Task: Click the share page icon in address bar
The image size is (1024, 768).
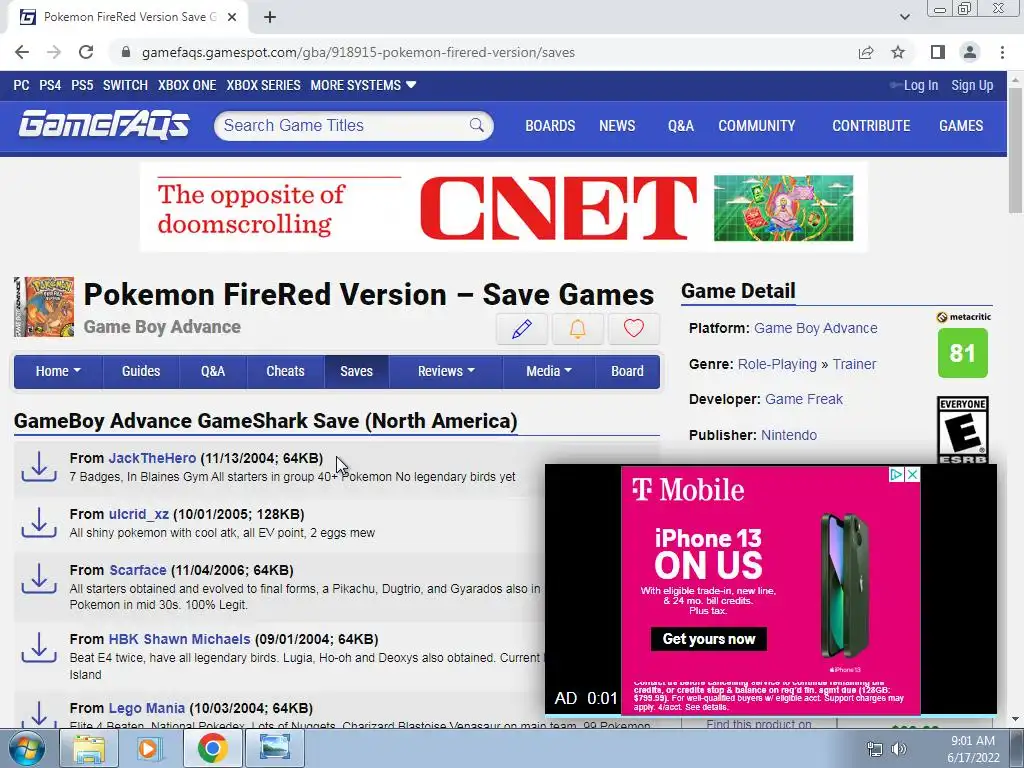Action: 866,52
